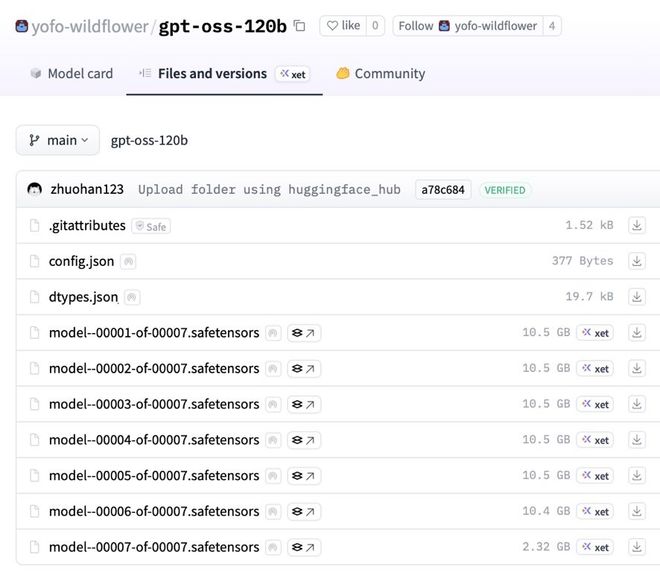Open model--00004-of-00007.safetensors
This screenshot has height=585, width=660.
pos(154,440)
